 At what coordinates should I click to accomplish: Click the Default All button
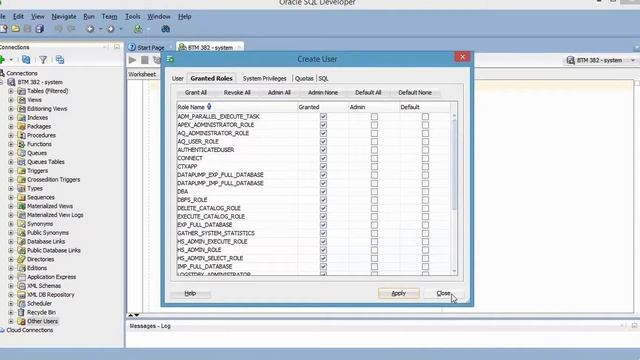368,93
